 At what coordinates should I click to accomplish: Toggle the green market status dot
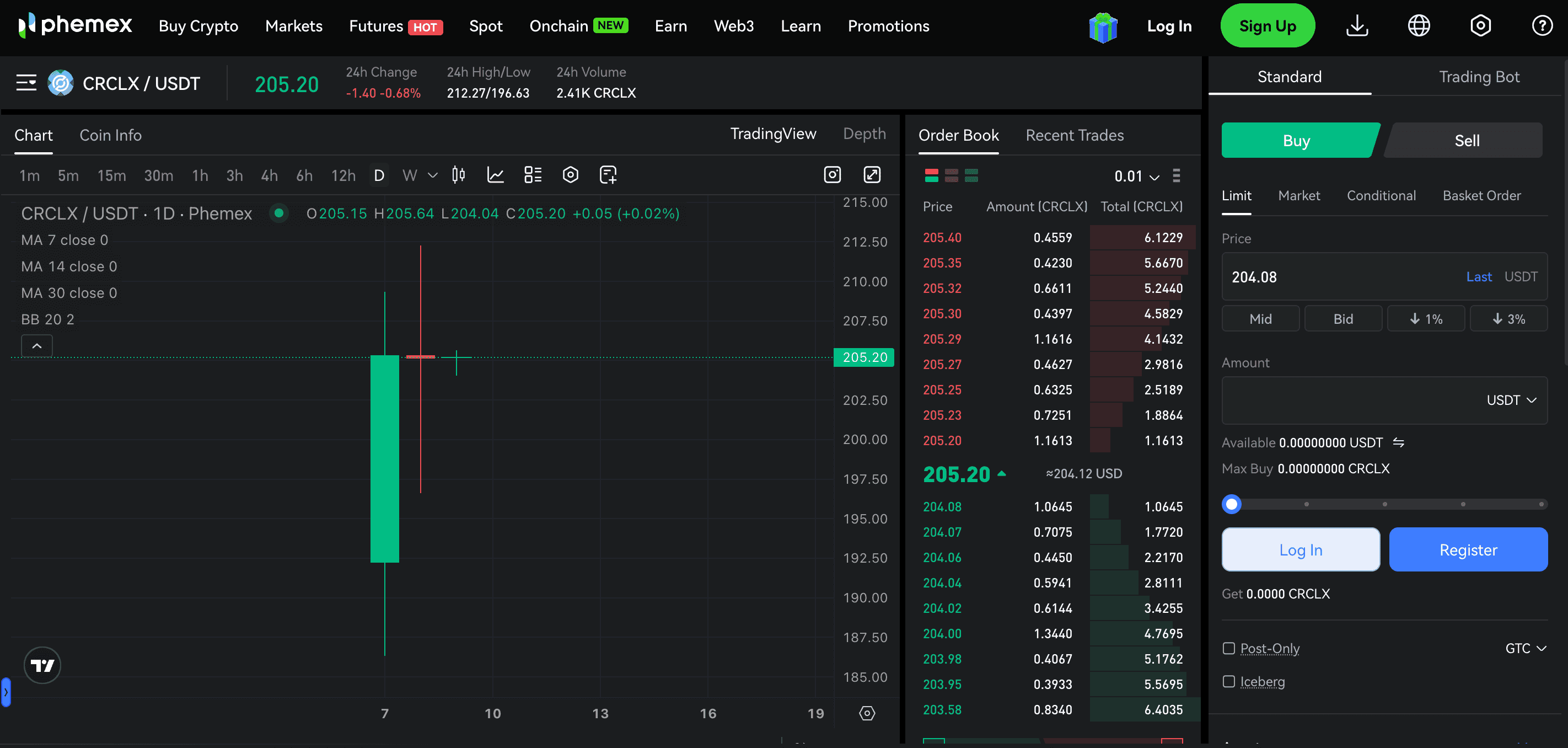(x=279, y=213)
